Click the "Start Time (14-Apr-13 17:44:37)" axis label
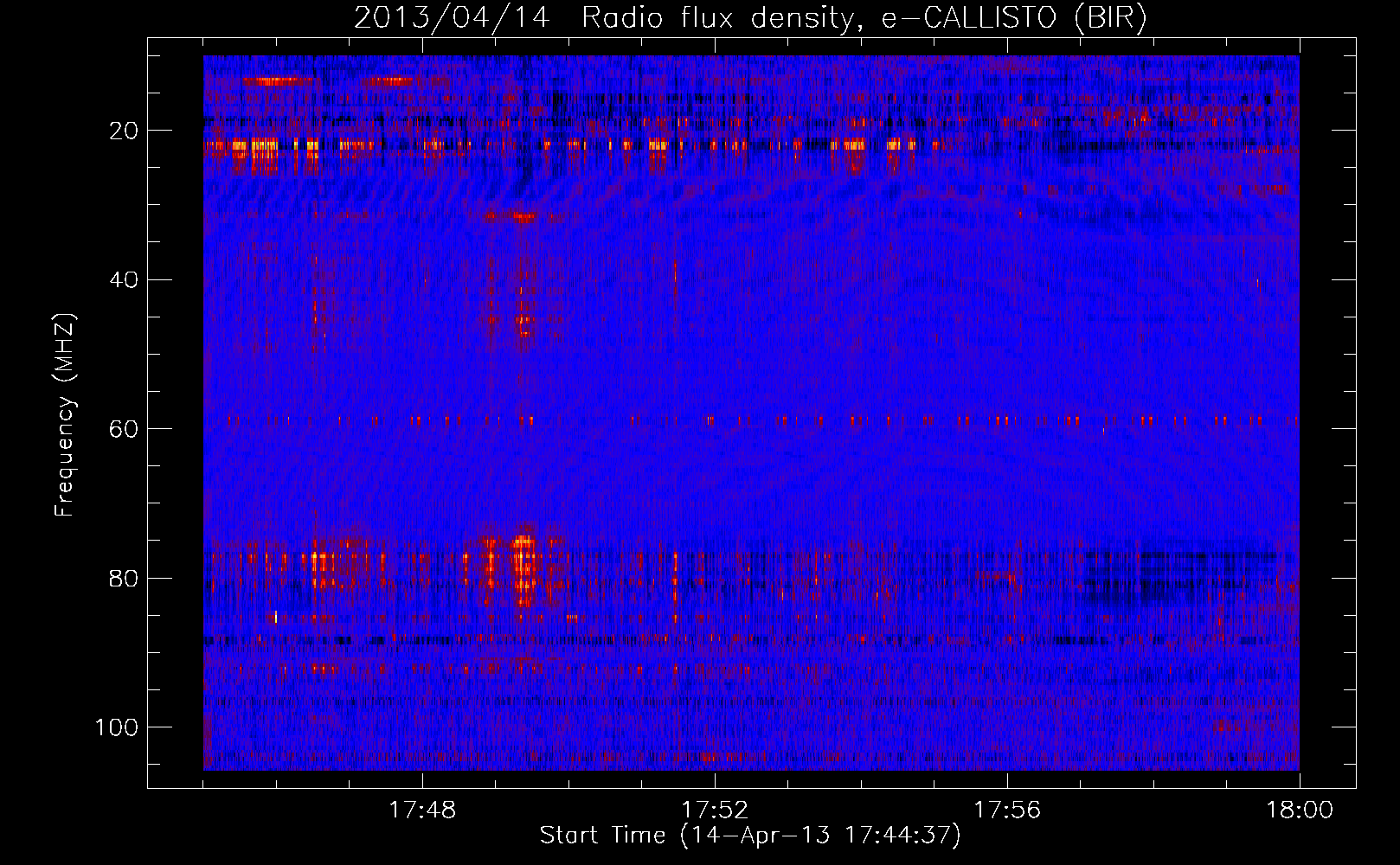 click(750, 836)
